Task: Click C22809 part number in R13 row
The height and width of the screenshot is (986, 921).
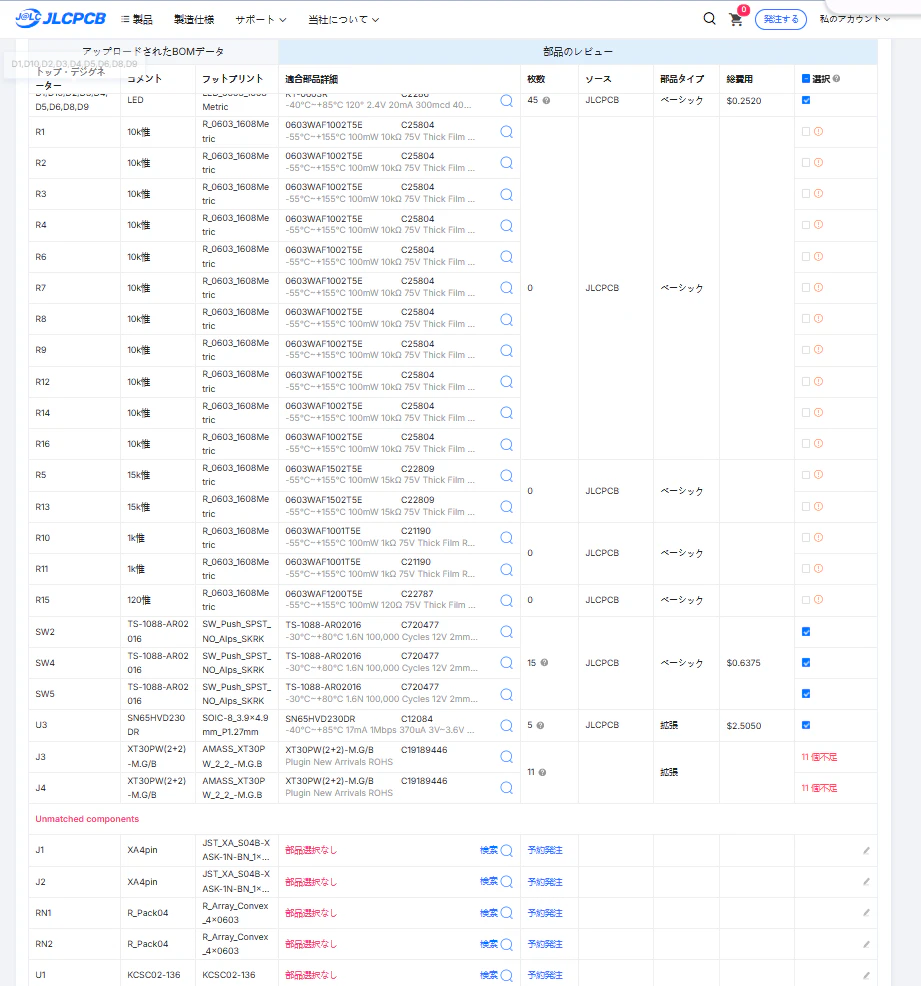Action: [417, 499]
